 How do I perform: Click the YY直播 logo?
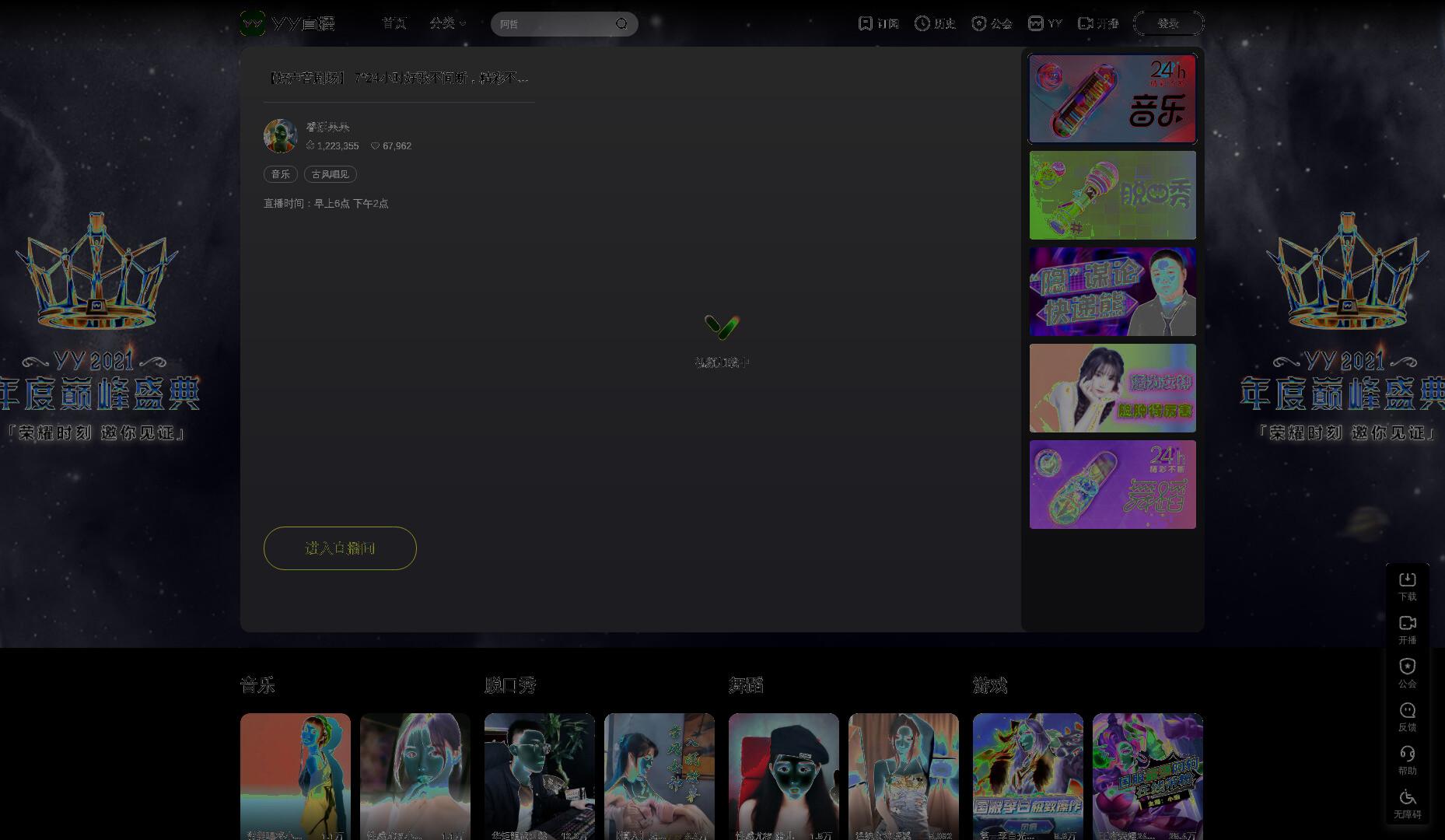coord(287,23)
